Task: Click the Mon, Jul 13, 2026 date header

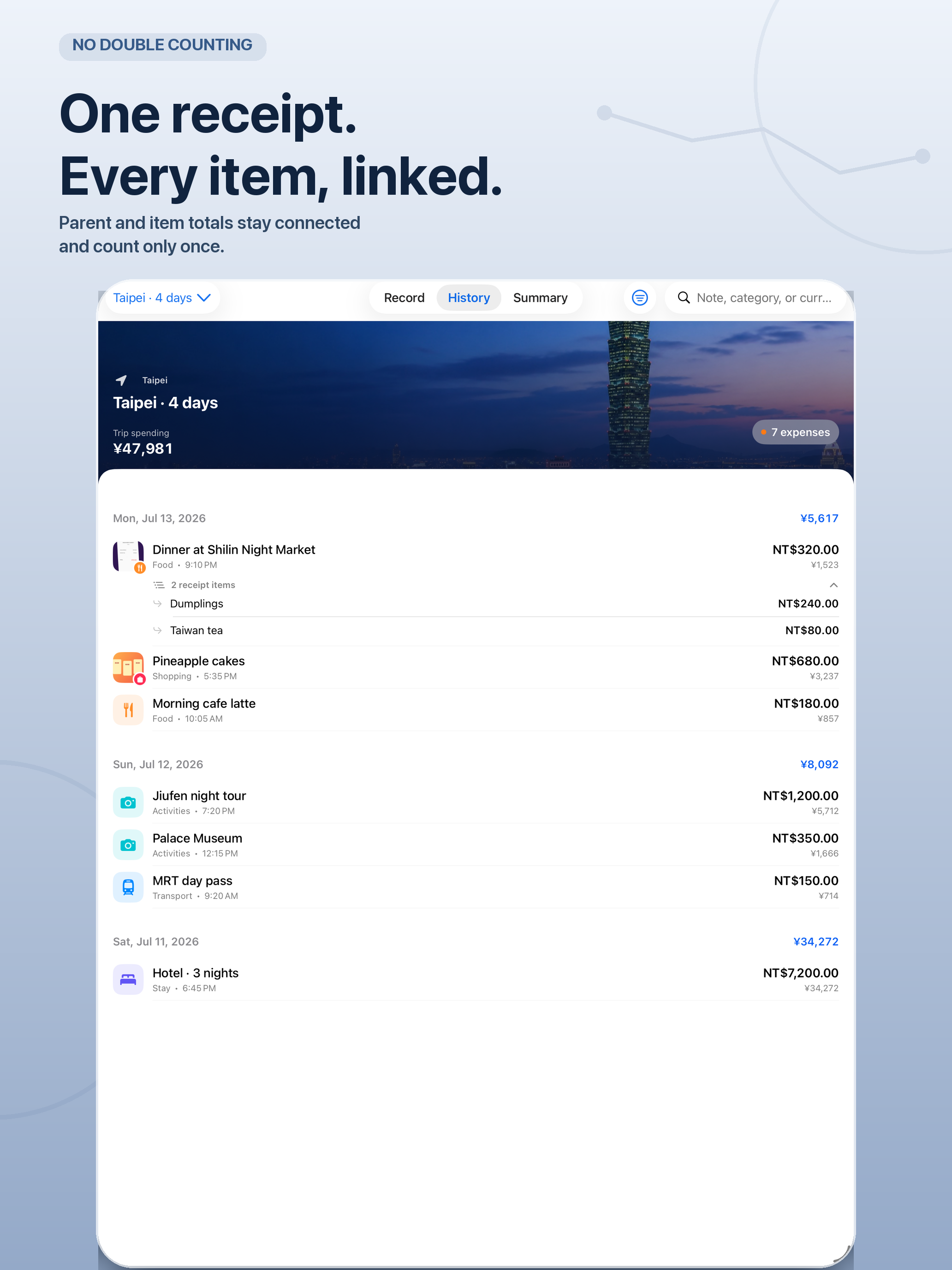Action: (x=160, y=518)
